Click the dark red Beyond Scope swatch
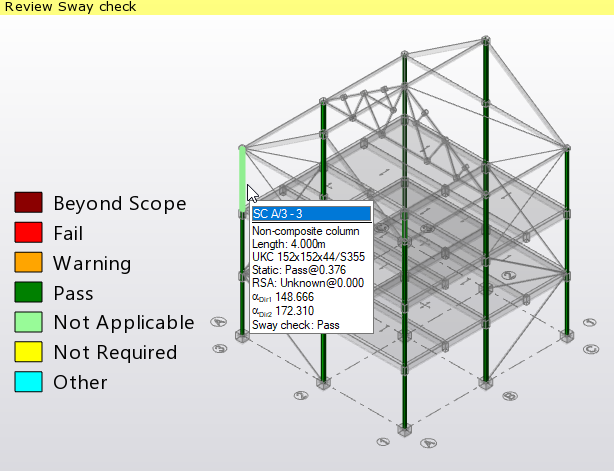614x471 pixels. point(28,203)
